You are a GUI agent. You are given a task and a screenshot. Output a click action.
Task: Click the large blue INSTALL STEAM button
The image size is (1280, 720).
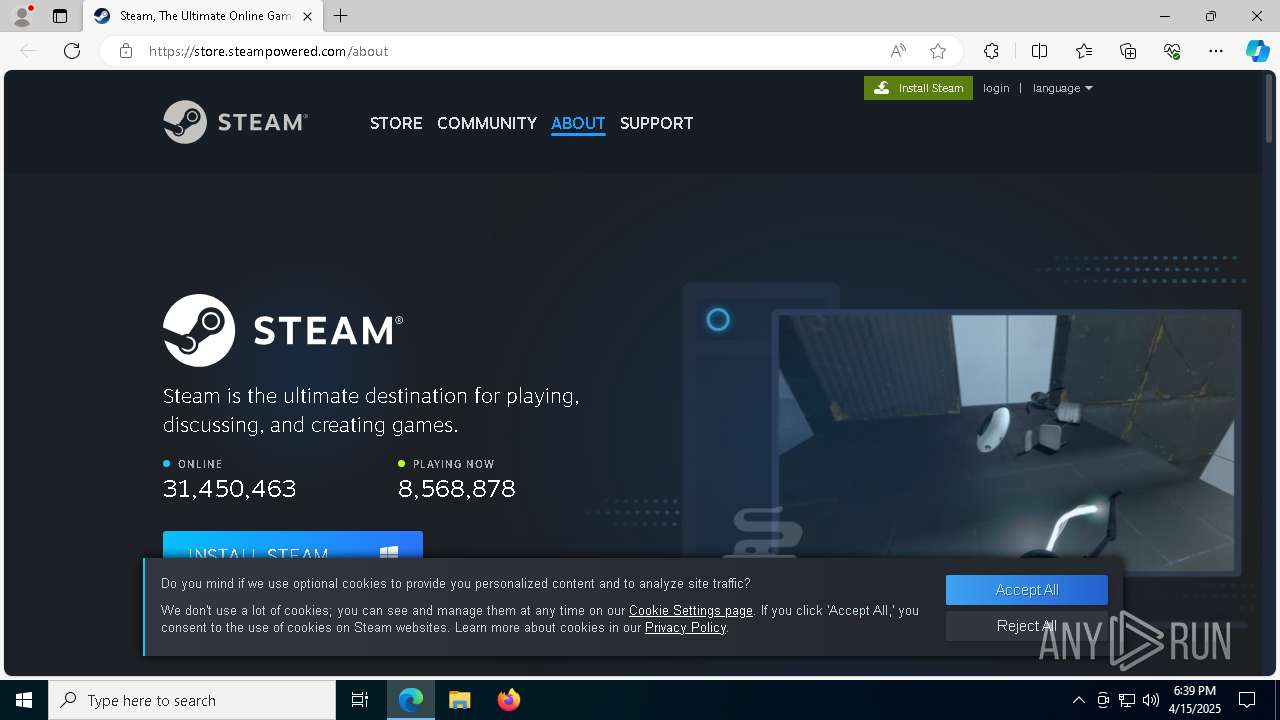click(293, 546)
